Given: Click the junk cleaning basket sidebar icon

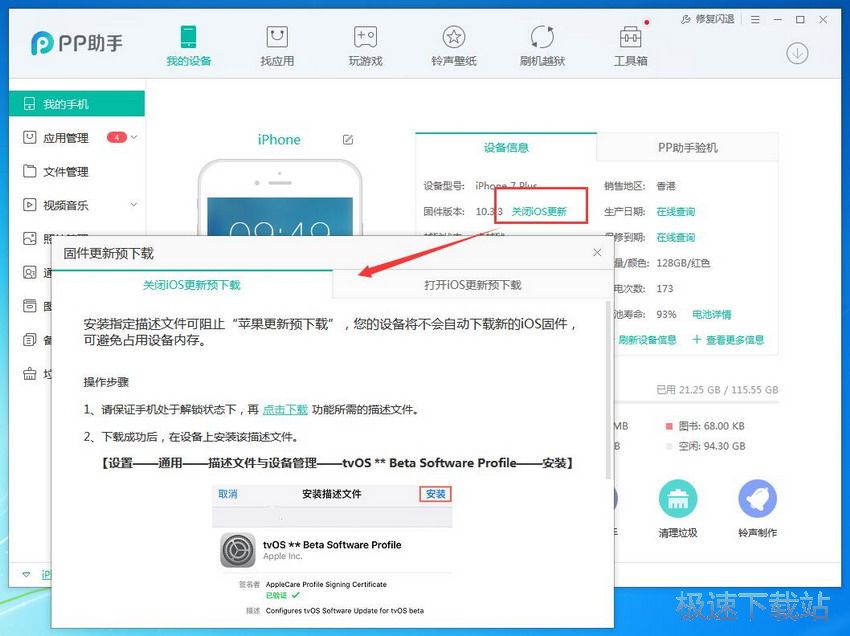Looking at the screenshot, I should [x=29, y=374].
